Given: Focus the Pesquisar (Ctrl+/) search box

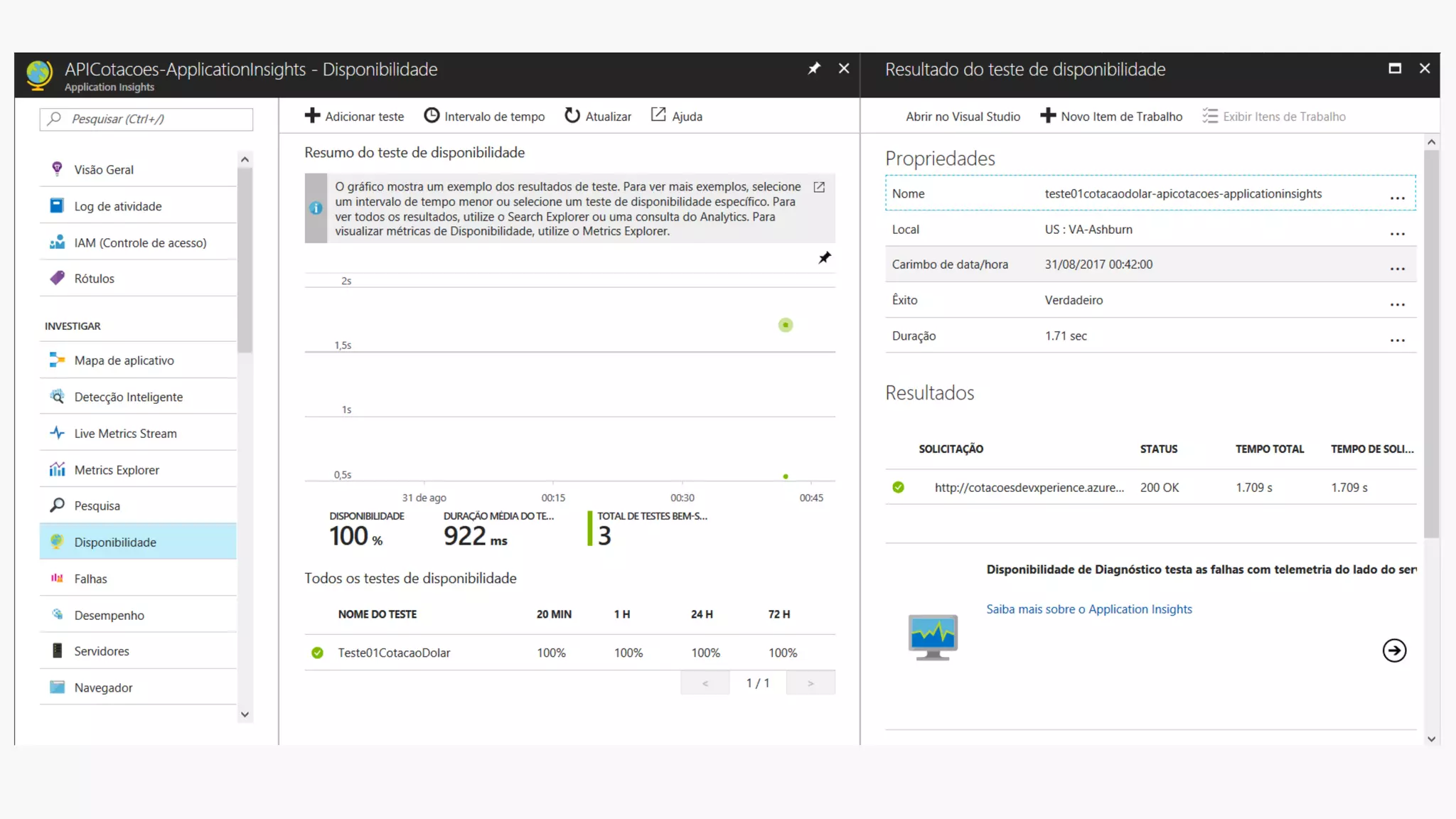Looking at the screenshot, I should click(146, 119).
